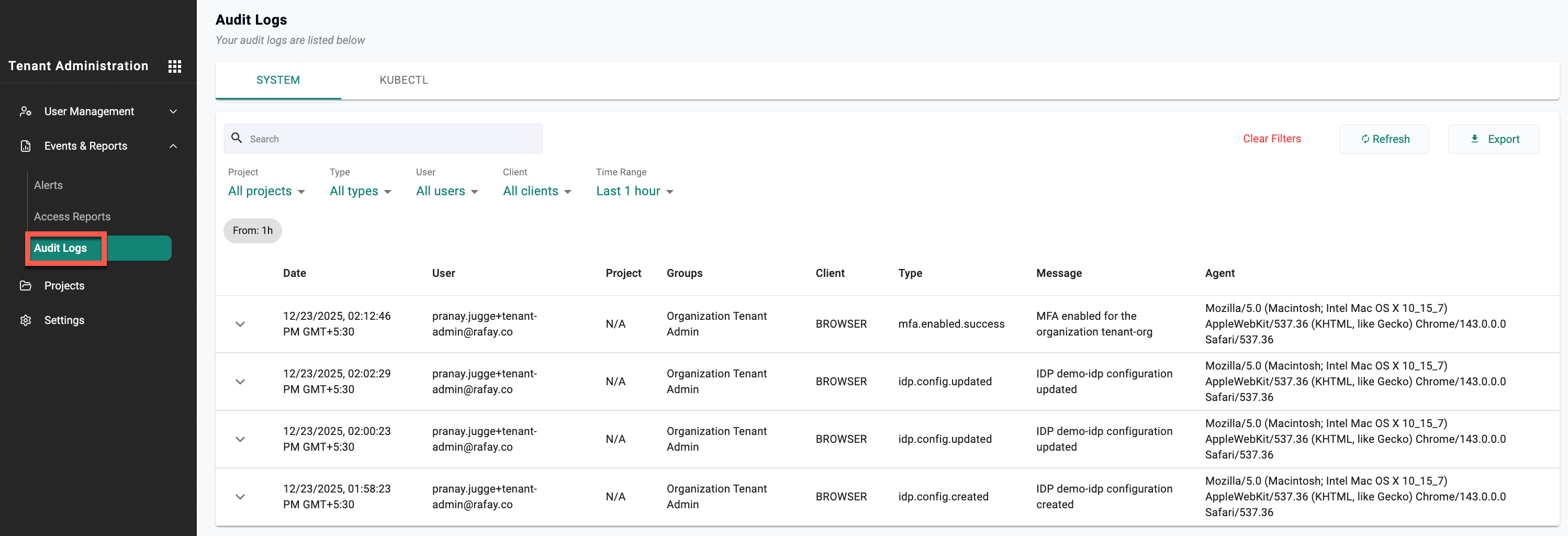The image size is (1568, 536).
Task: Open the All users filter dropdown
Action: pyautogui.click(x=447, y=191)
